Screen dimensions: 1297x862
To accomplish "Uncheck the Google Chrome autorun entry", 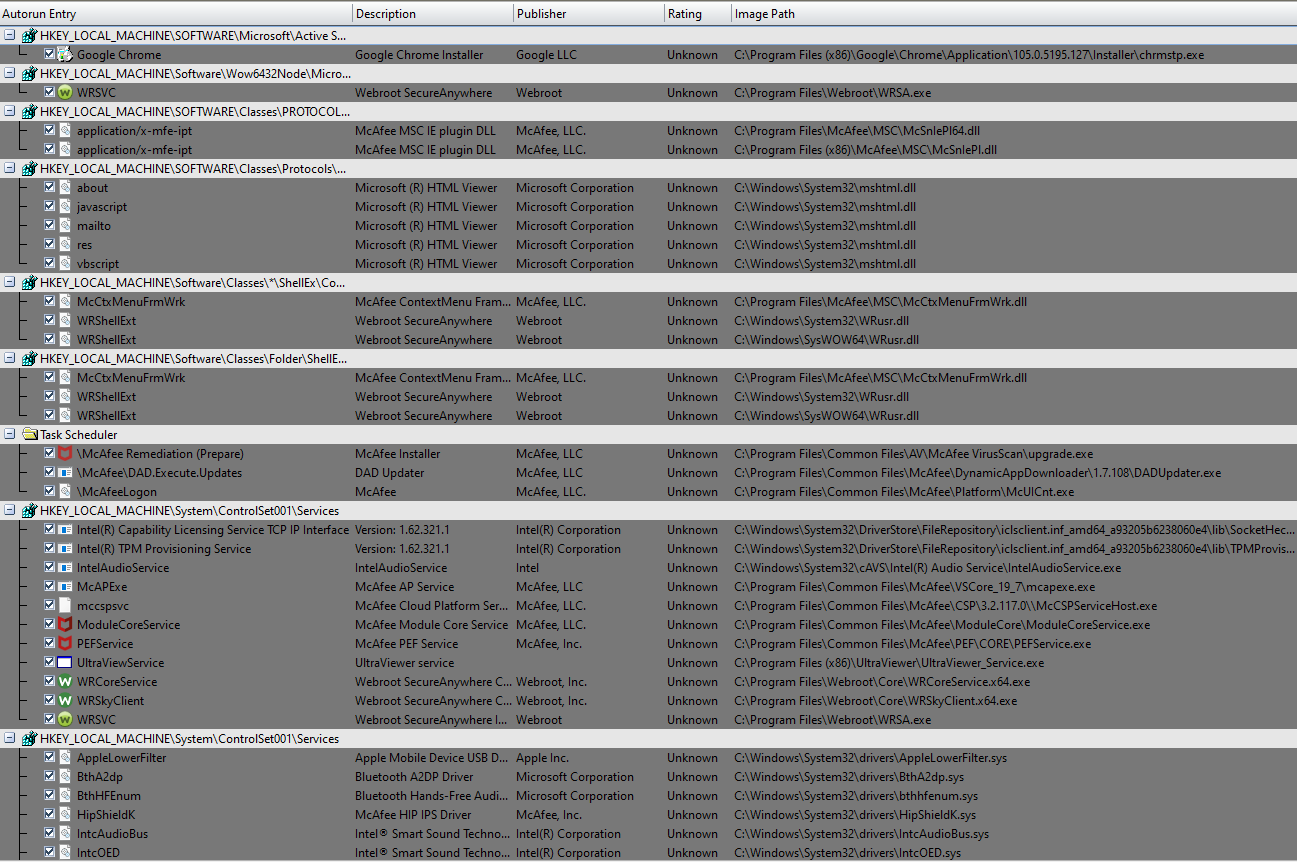I will click(x=49, y=54).
